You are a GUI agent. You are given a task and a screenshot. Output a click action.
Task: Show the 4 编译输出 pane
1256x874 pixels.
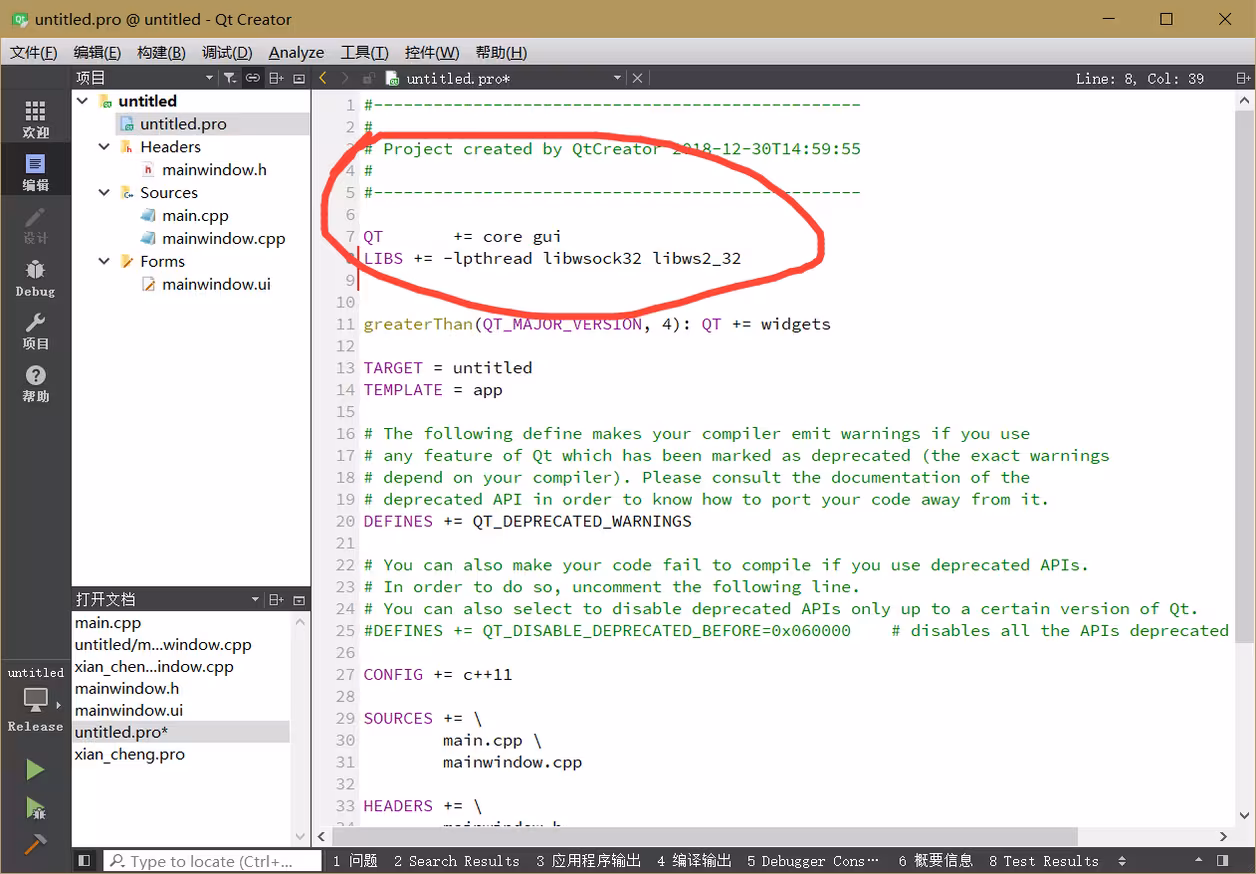click(694, 861)
